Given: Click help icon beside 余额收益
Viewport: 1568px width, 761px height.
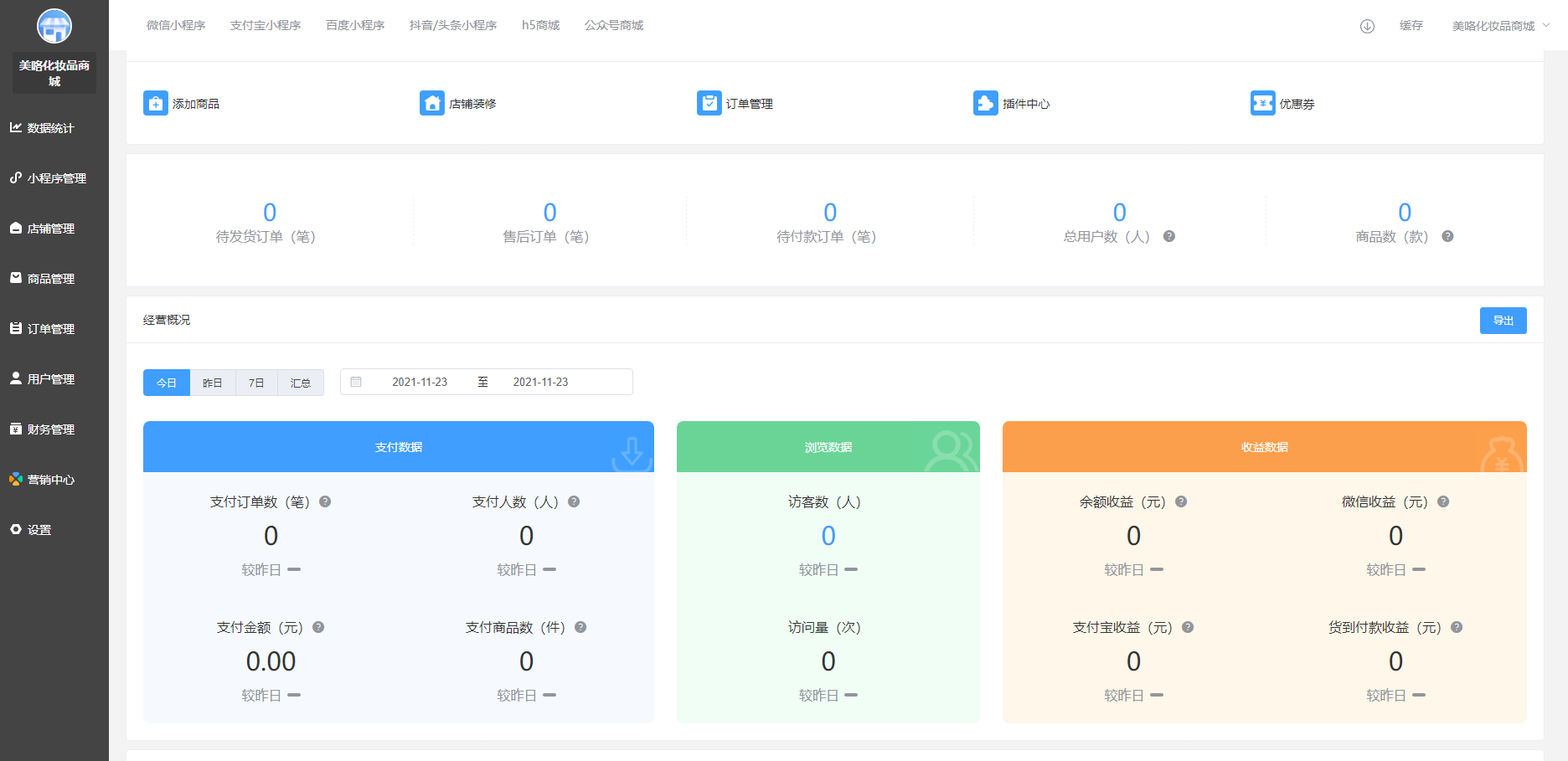Looking at the screenshot, I should (1181, 501).
